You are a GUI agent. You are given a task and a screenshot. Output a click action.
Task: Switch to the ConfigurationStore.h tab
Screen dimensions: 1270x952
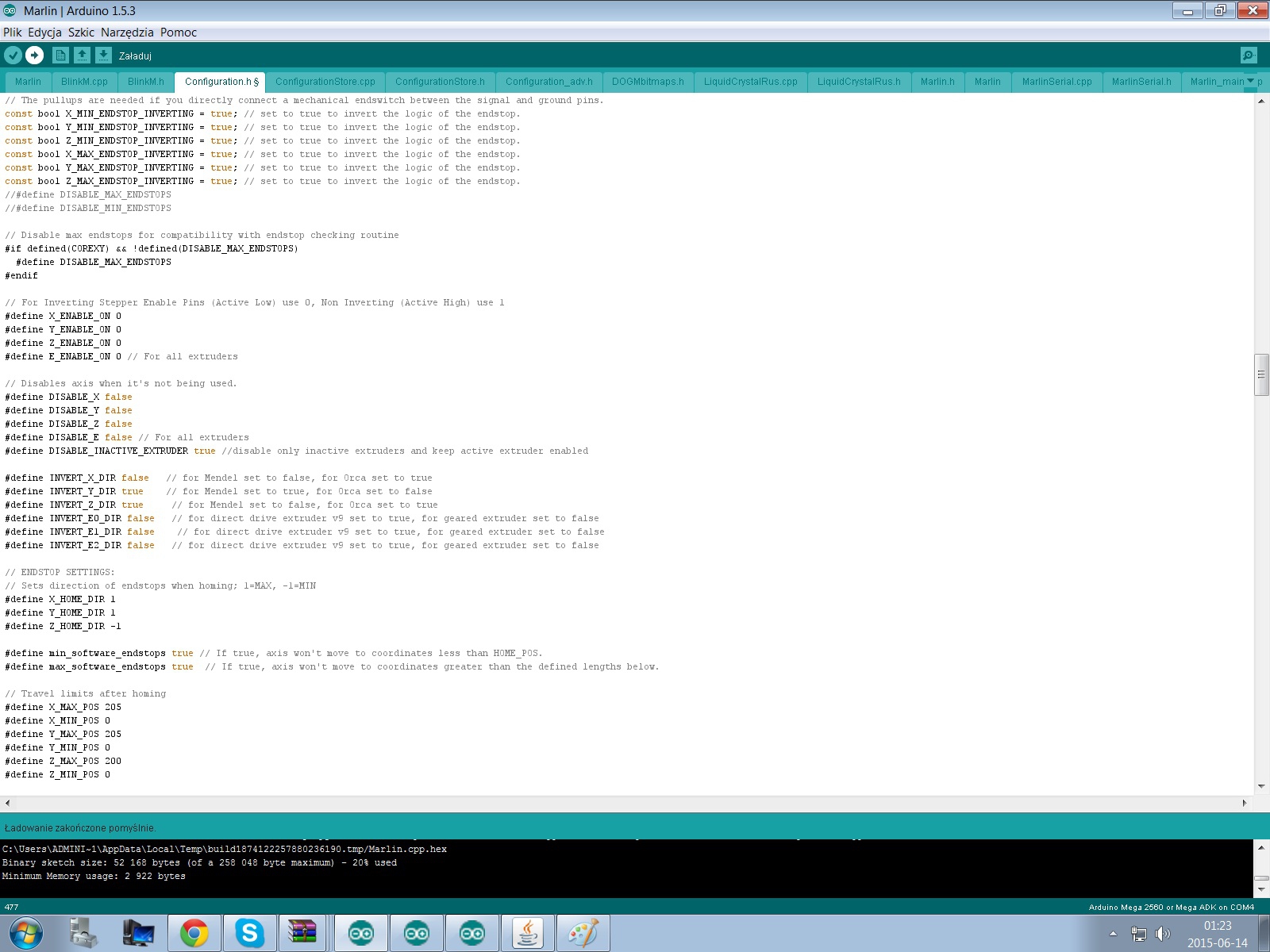click(x=440, y=82)
